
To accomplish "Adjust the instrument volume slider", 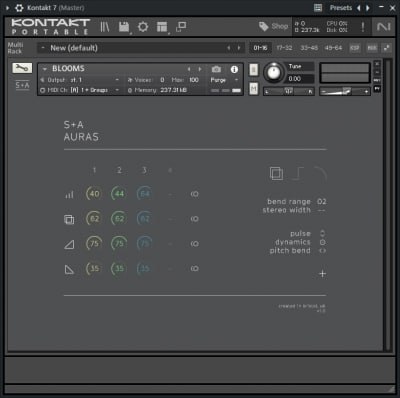I will pyautogui.click(x=345, y=91).
